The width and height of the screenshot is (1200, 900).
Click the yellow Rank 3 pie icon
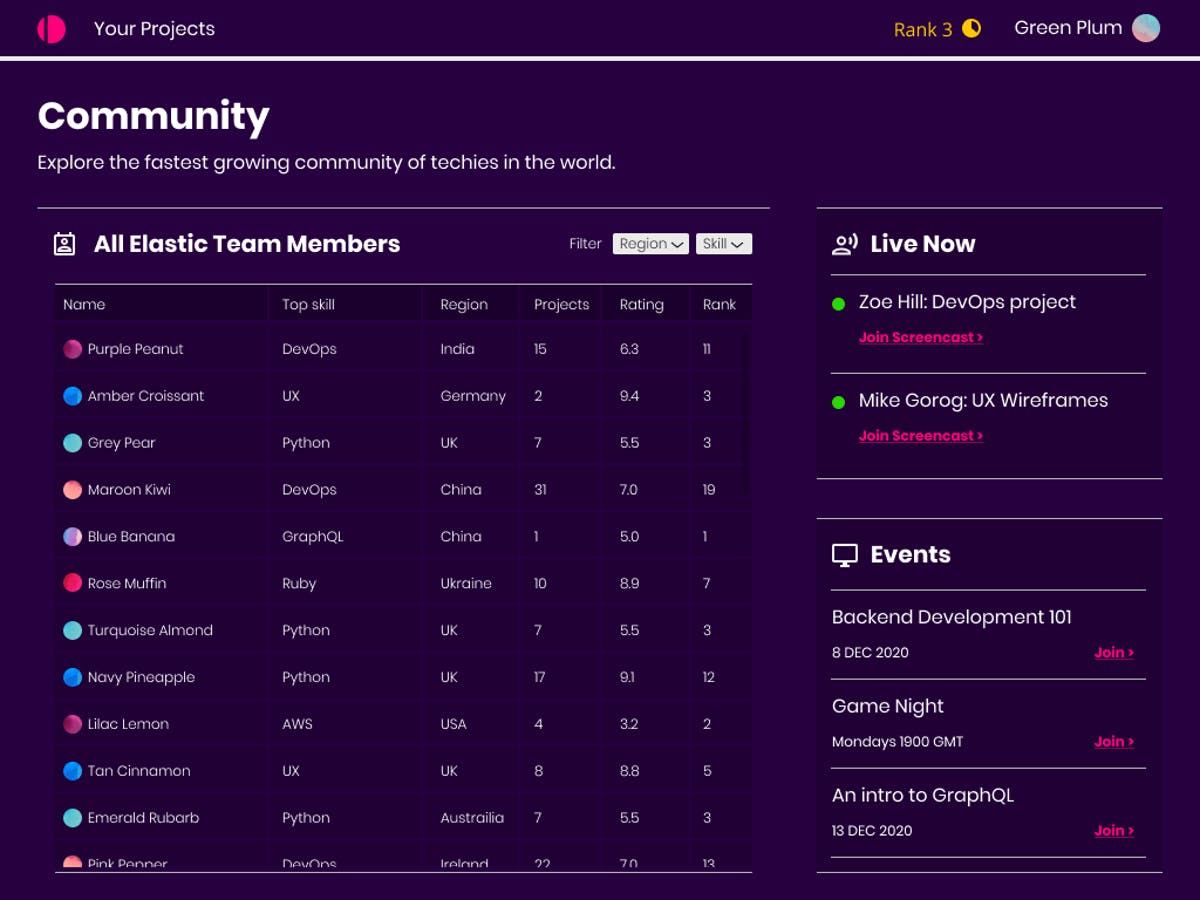(x=971, y=28)
